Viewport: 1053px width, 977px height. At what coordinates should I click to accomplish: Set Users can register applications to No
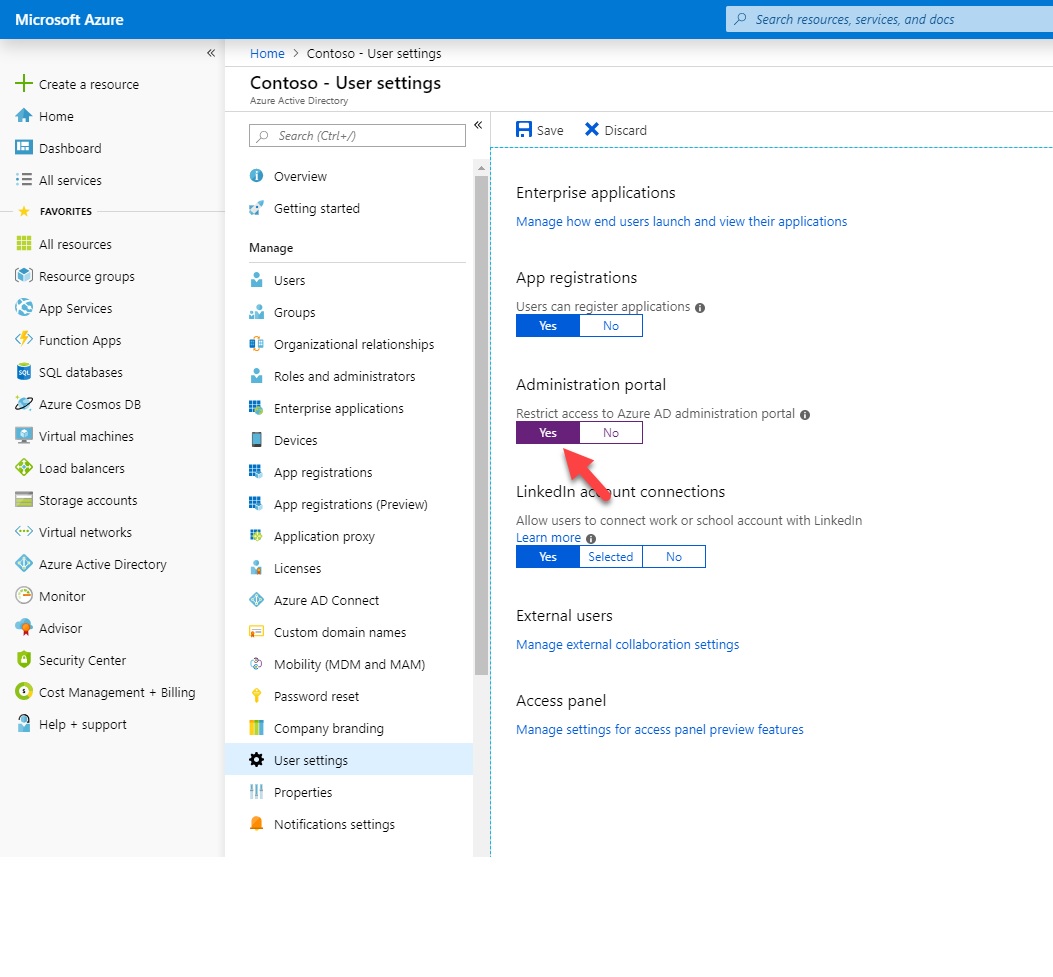610,326
